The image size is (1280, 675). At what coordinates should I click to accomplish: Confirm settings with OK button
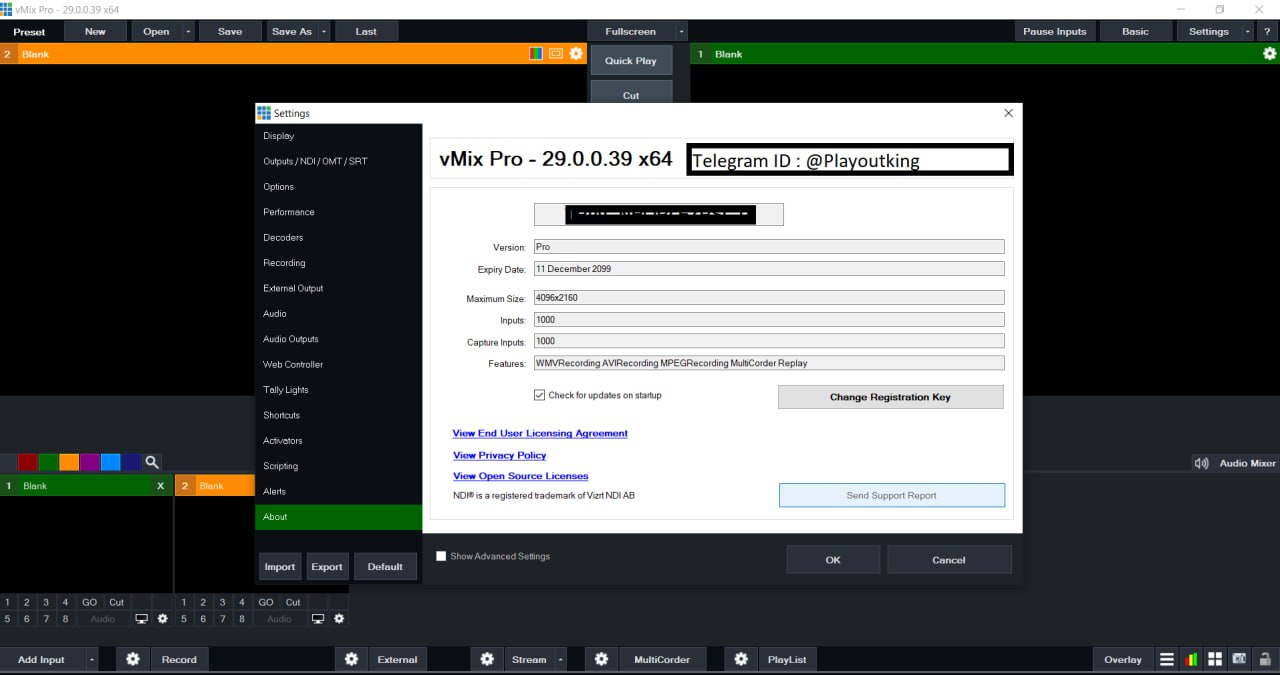coord(833,560)
